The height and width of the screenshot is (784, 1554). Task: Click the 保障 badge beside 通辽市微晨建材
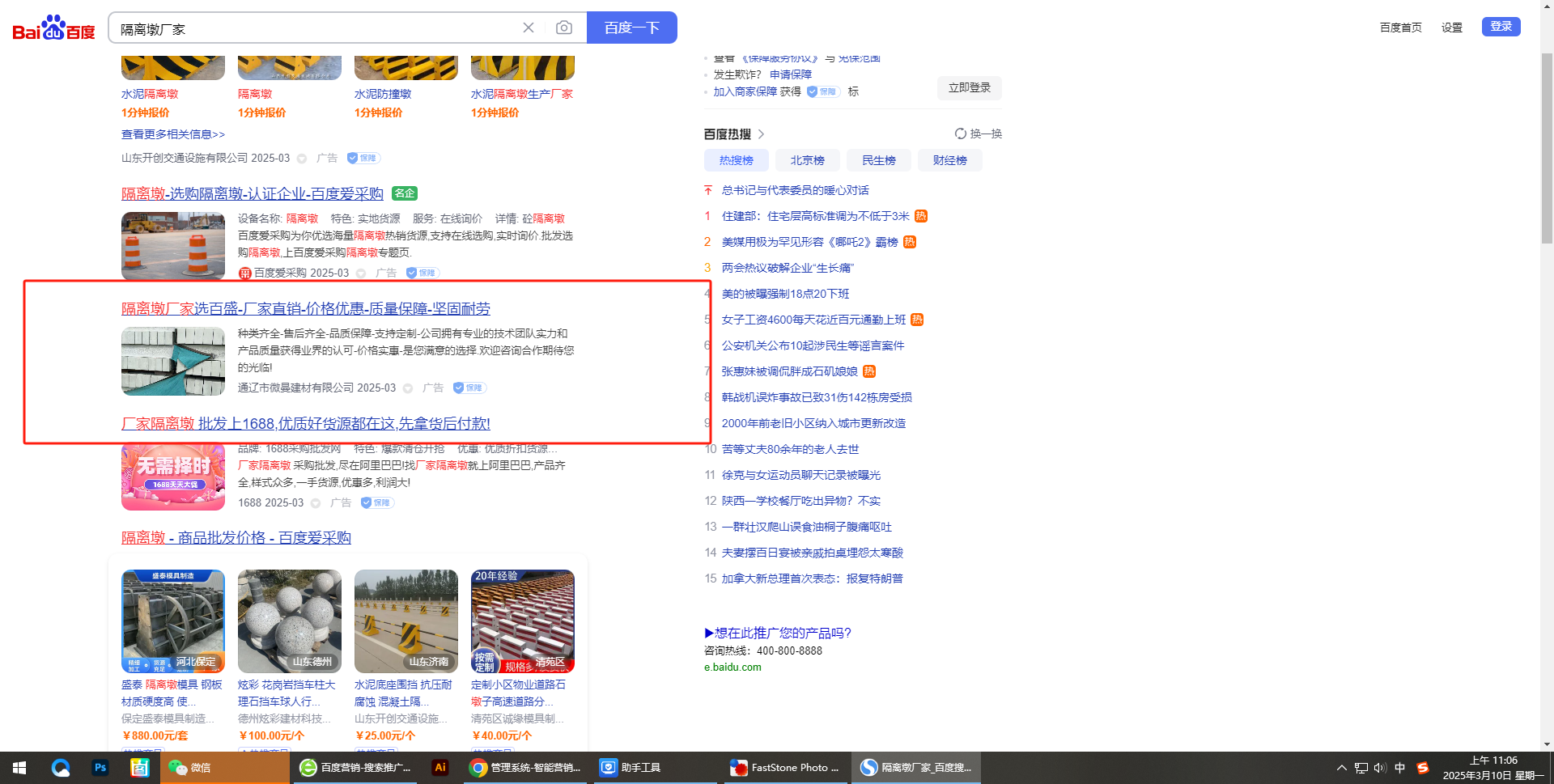[469, 388]
